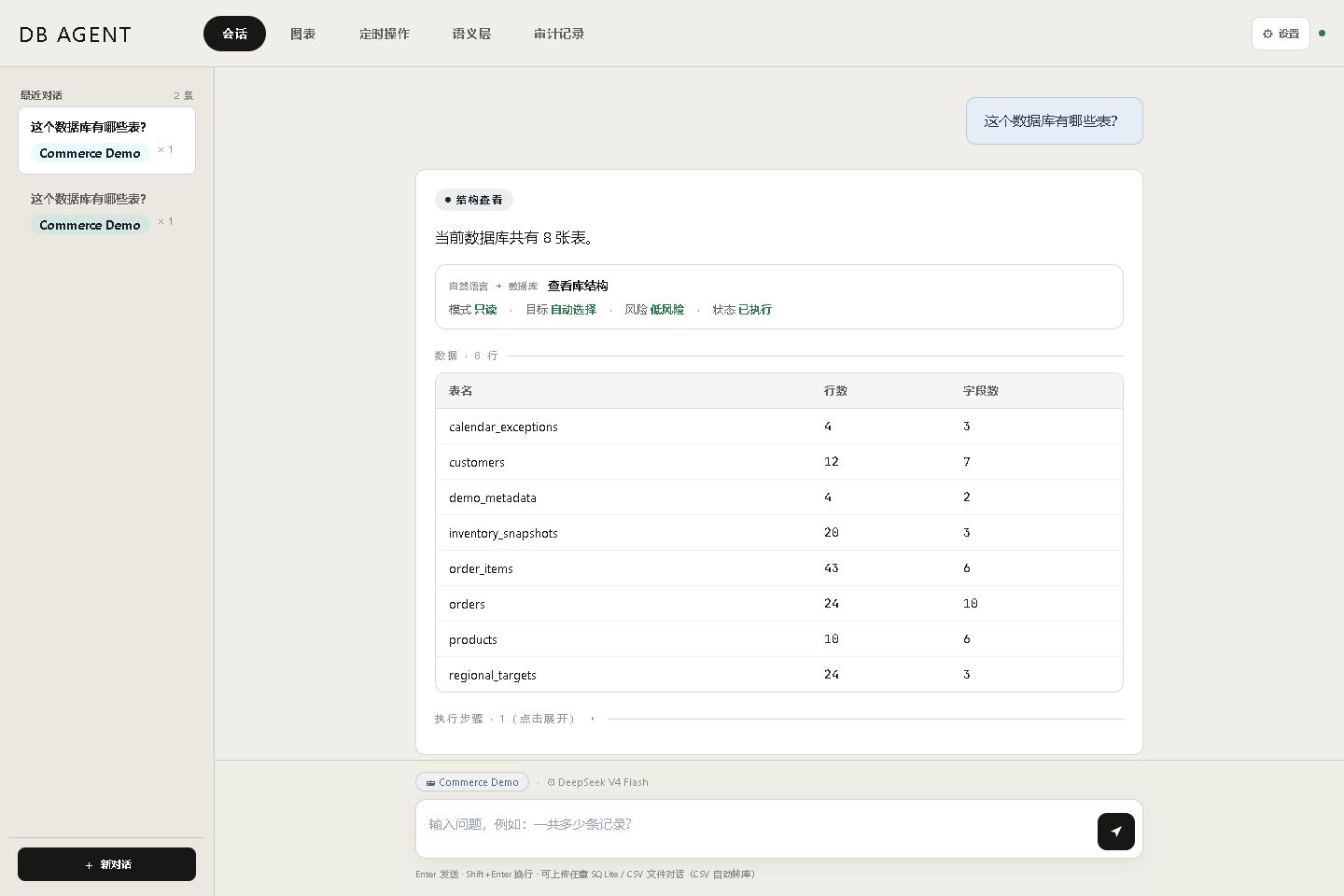Click the user message bubble 这个数据库有哪些表?
1344x896 pixels.
click(x=1055, y=121)
